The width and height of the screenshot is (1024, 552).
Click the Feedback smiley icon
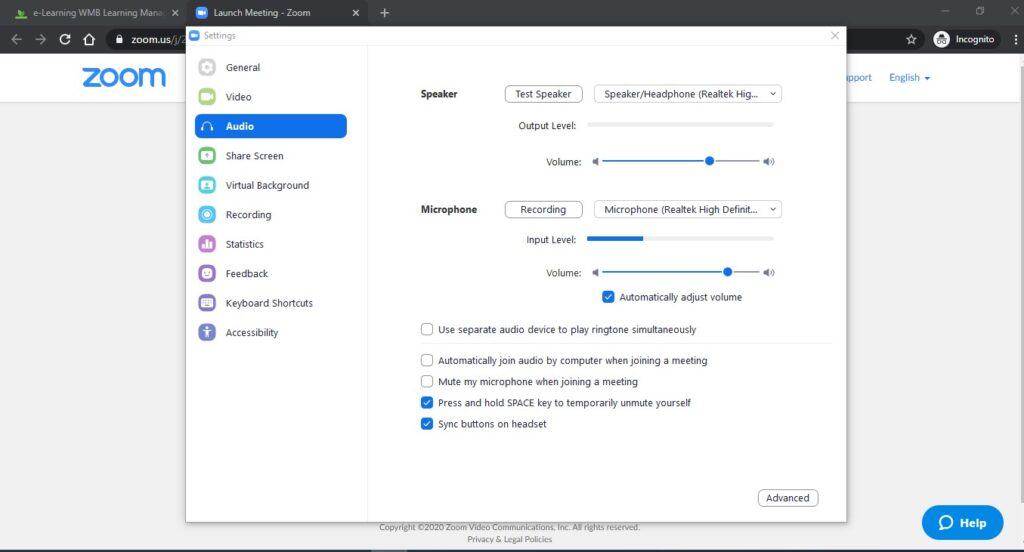click(x=207, y=273)
